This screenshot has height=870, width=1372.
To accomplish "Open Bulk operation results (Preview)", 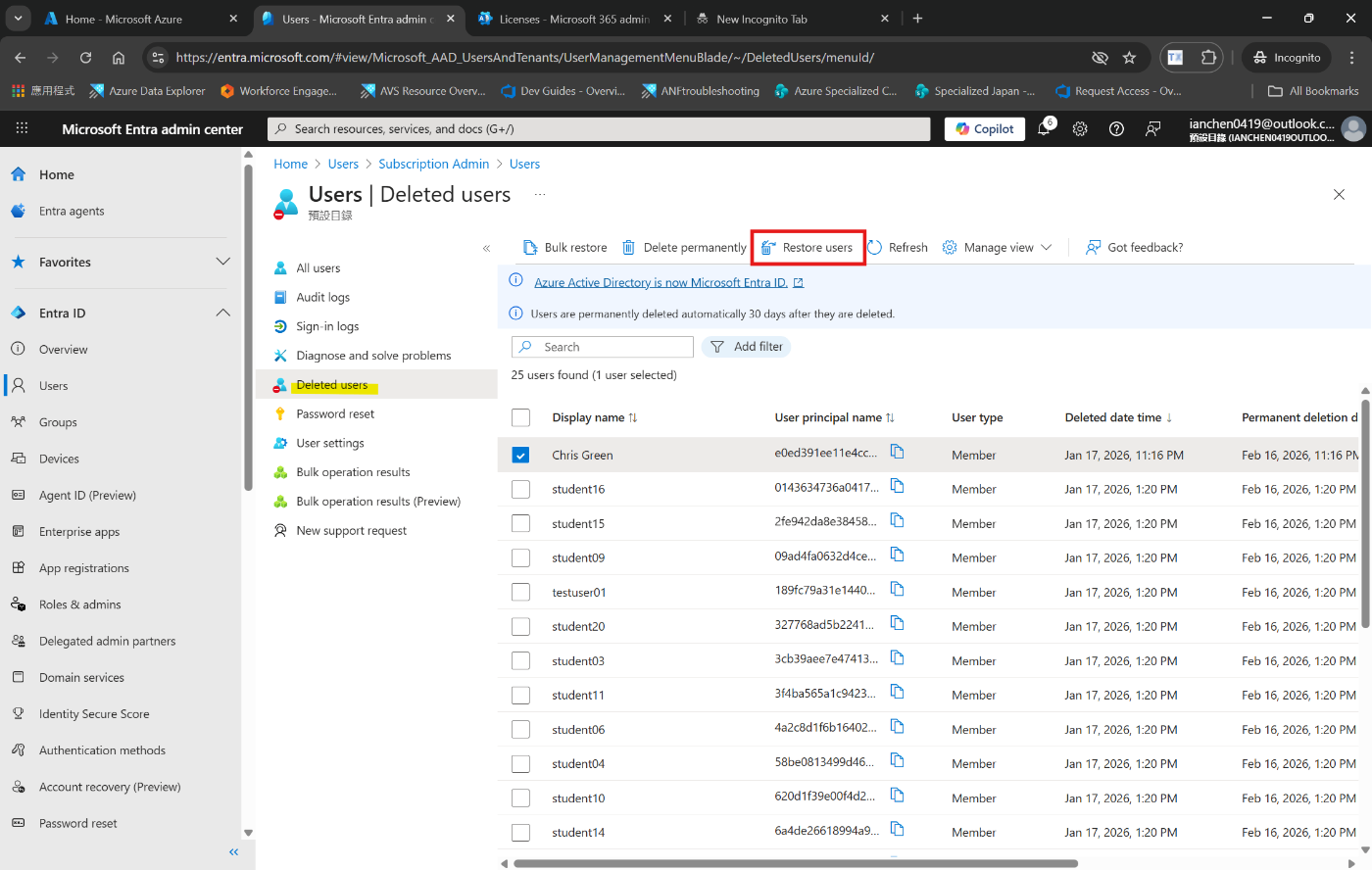I will tap(376, 502).
